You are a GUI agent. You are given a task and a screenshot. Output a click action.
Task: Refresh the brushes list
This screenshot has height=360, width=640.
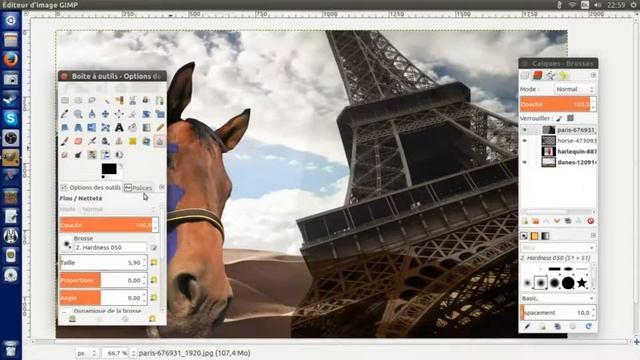click(x=588, y=326)
